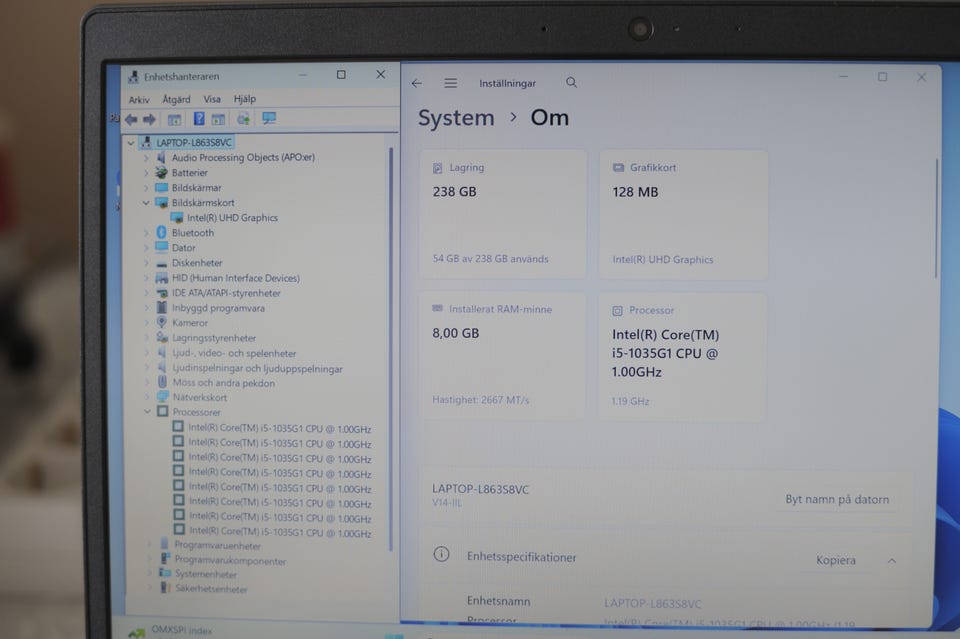960x639 pixels.
Task: Open the Grafikkort 128 MB card
Action: (683, 214)
